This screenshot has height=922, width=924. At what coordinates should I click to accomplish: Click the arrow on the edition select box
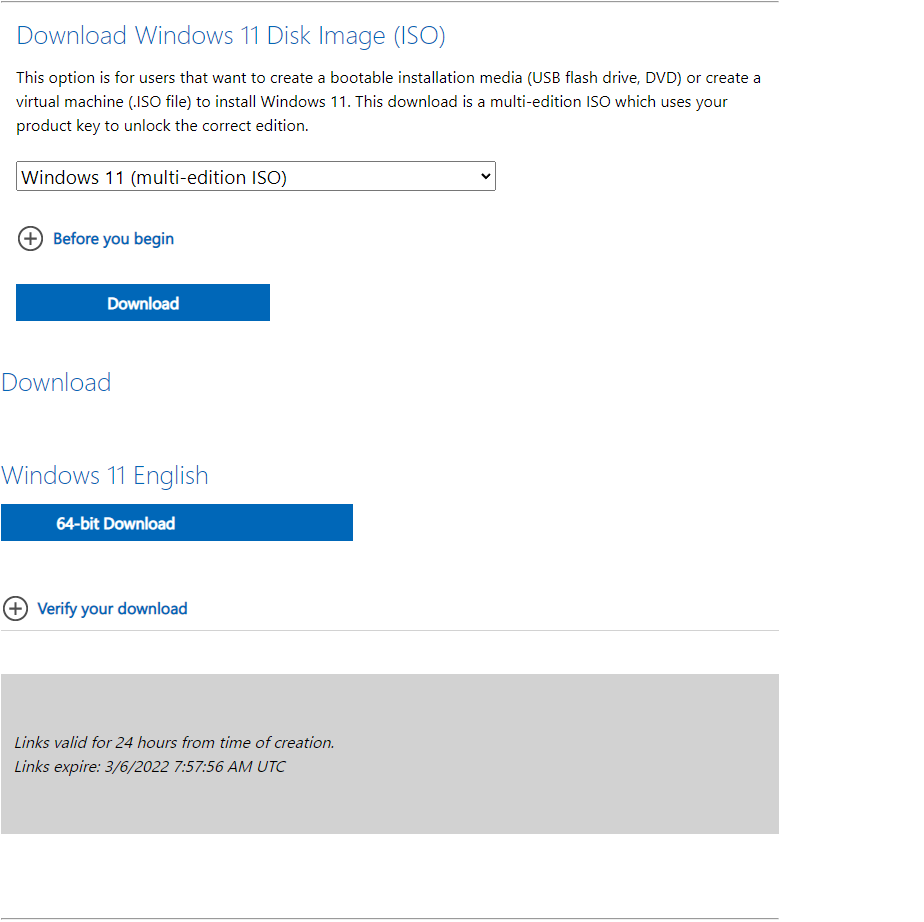click(x=485, y=177)
